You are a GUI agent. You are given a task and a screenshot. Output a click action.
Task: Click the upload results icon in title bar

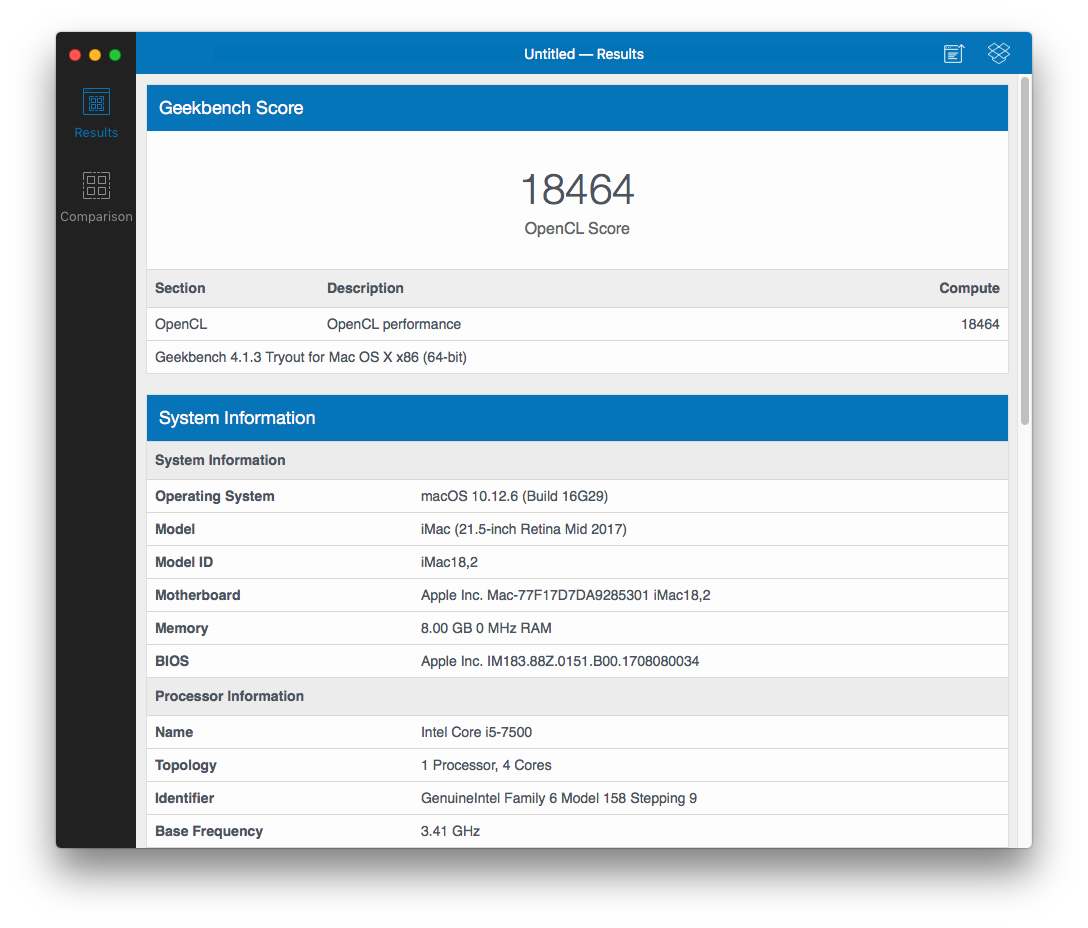tap(954, 54)
